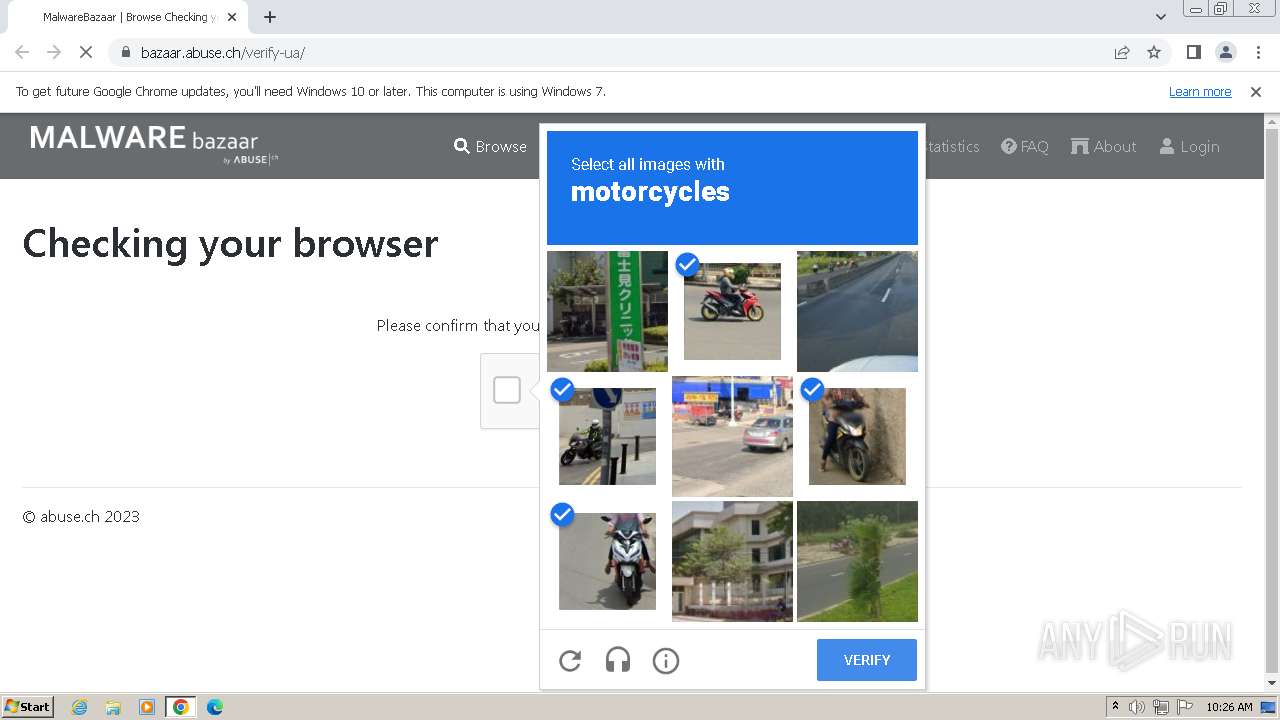Bookmark this tab with the star
The height and width of the screenshot is (720, 1280).
1154,52
